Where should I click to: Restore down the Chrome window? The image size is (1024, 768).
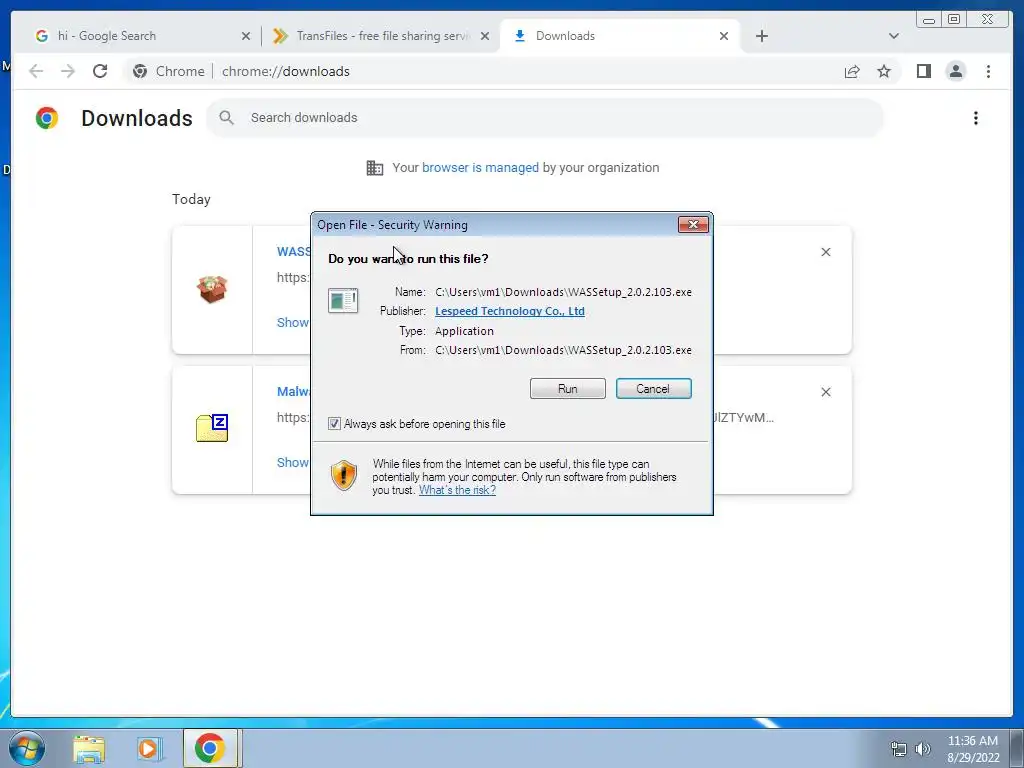coord(954,20)
